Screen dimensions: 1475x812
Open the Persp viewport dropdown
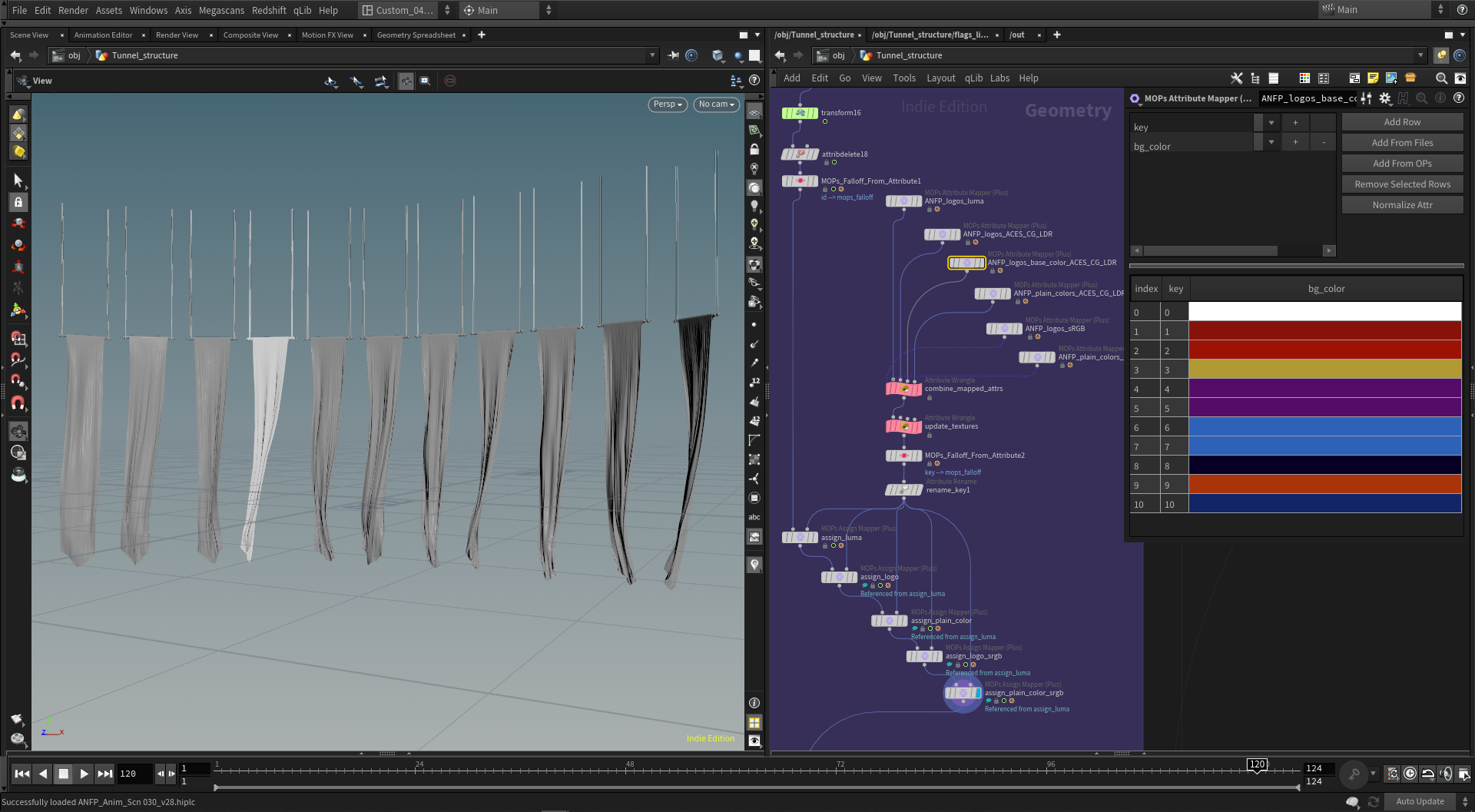[667, 104]
